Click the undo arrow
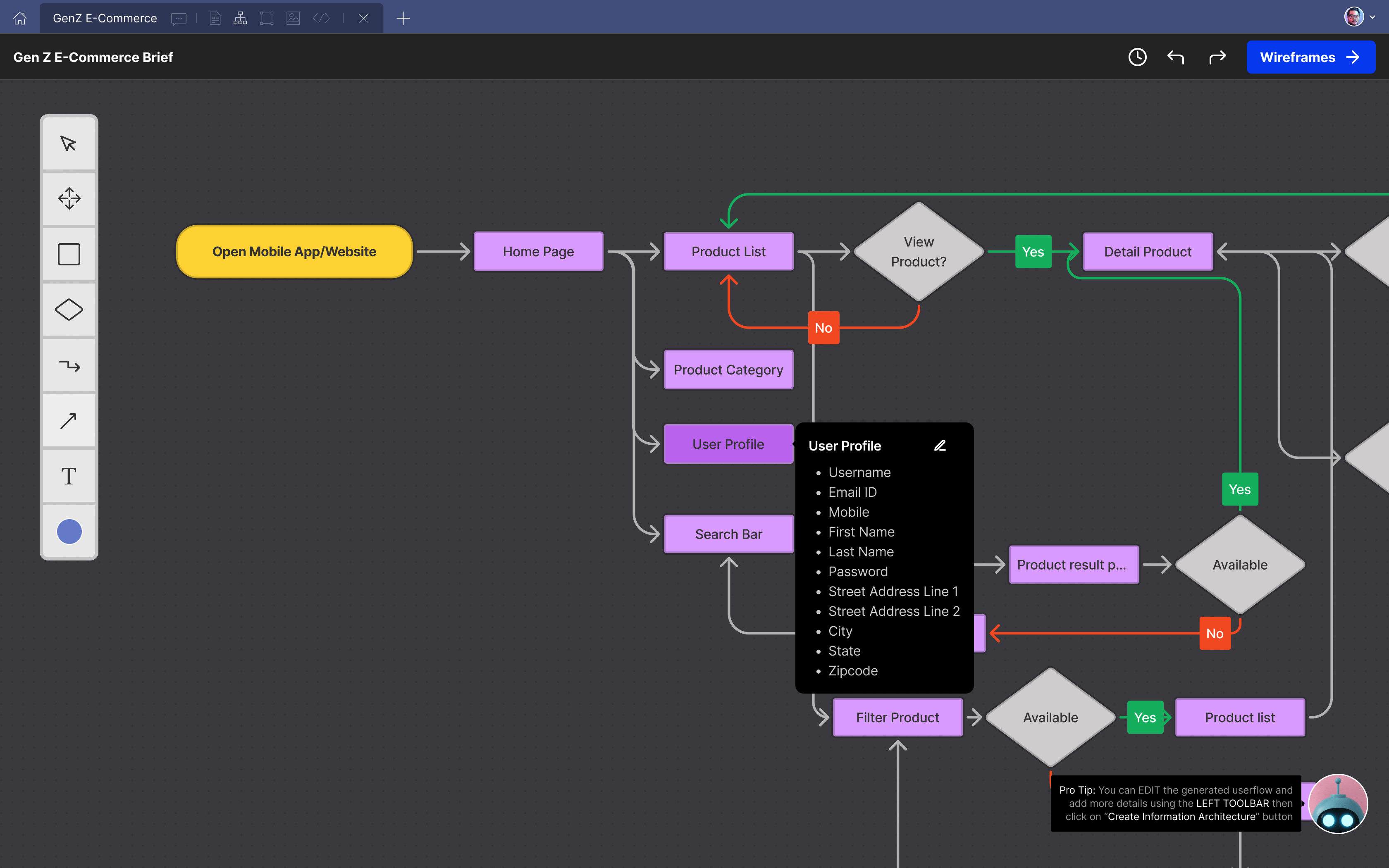The width and height of the screenshot is (1389, 868). tap(1176, 57)
